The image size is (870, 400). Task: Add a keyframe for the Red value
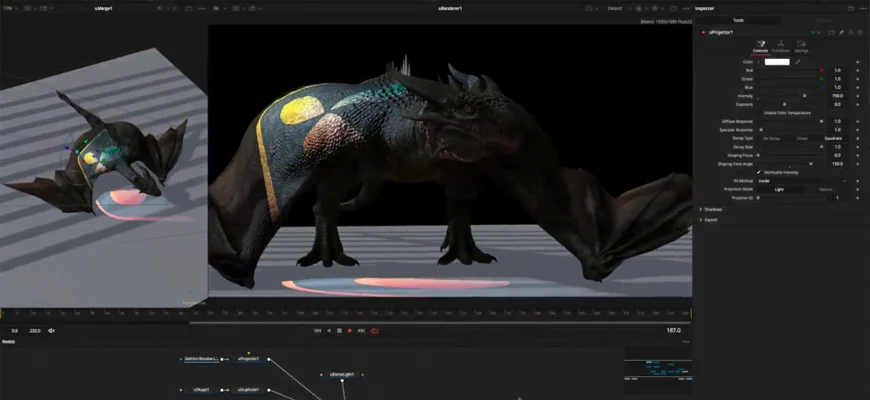[858, 70]
